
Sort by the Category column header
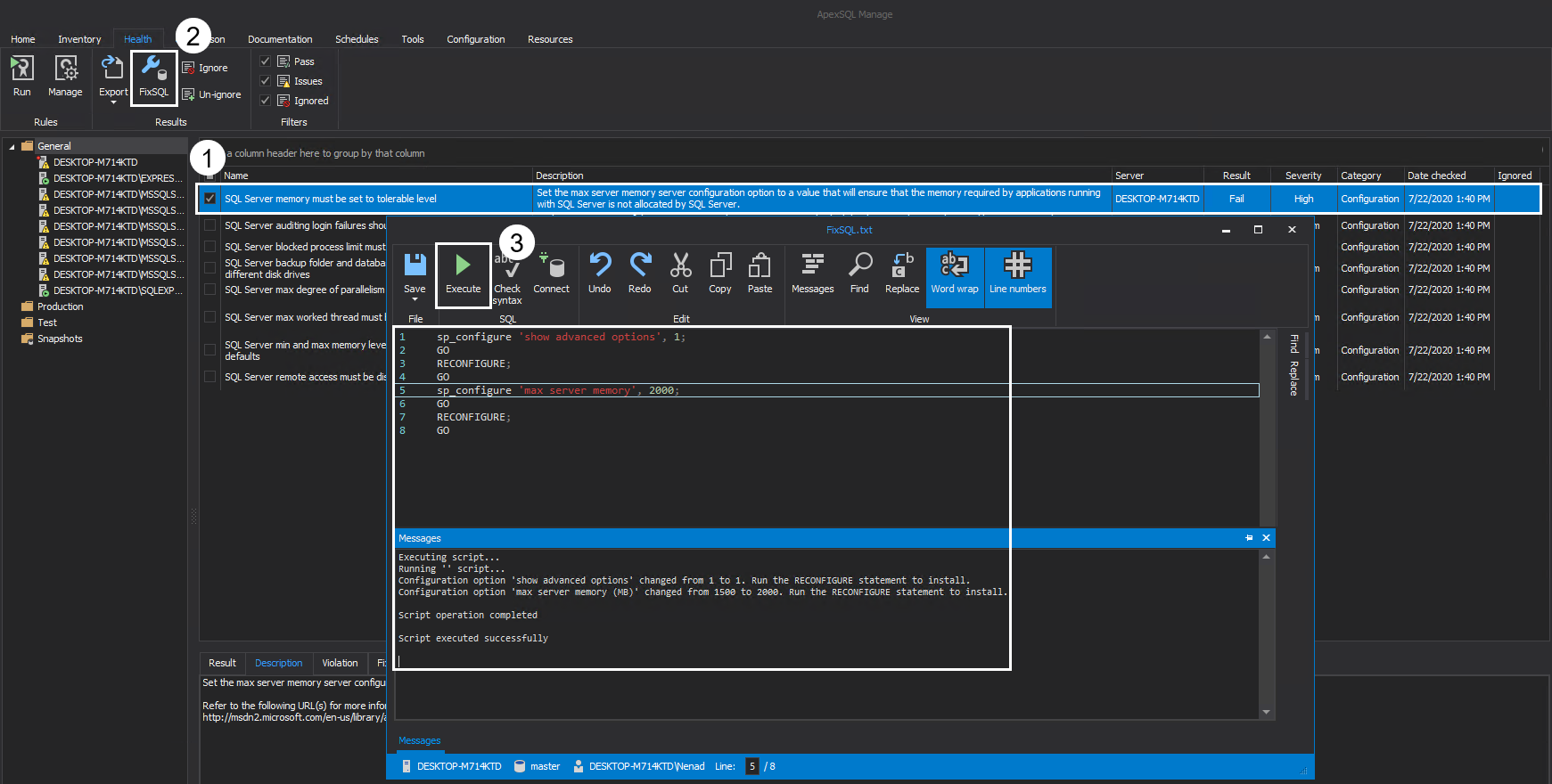click(1370, 176)
